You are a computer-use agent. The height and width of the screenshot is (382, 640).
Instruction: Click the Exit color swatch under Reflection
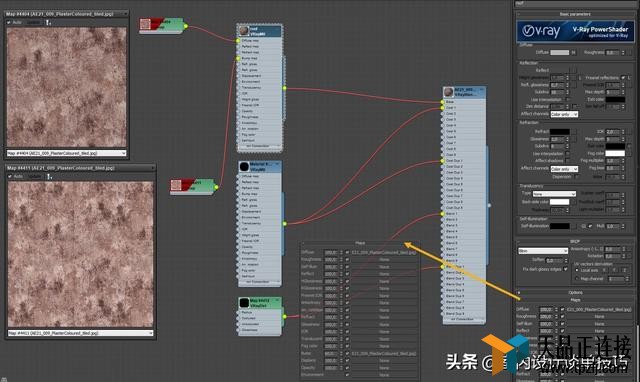point(615,99)
